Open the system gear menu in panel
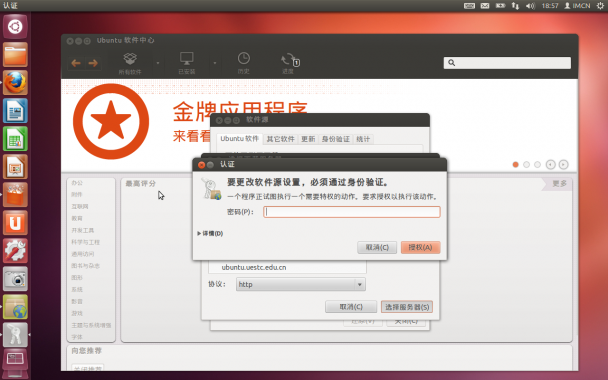 pyautogui.click(x=600, y=6)
